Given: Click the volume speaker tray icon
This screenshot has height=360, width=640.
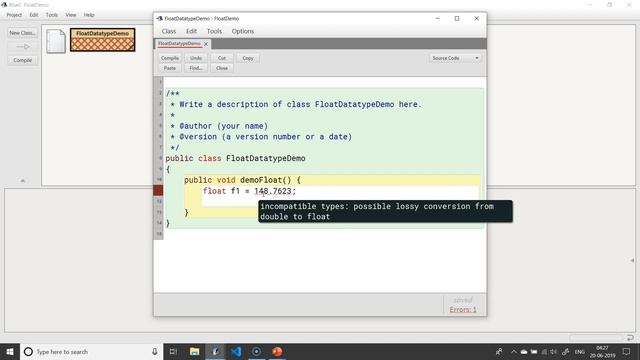Looking at the screenshot, I should (553, 351).
